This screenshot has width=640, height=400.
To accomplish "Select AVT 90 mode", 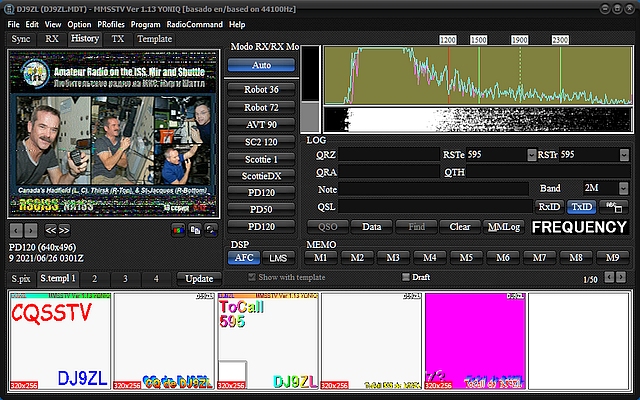I will click(x=261, y=124).
